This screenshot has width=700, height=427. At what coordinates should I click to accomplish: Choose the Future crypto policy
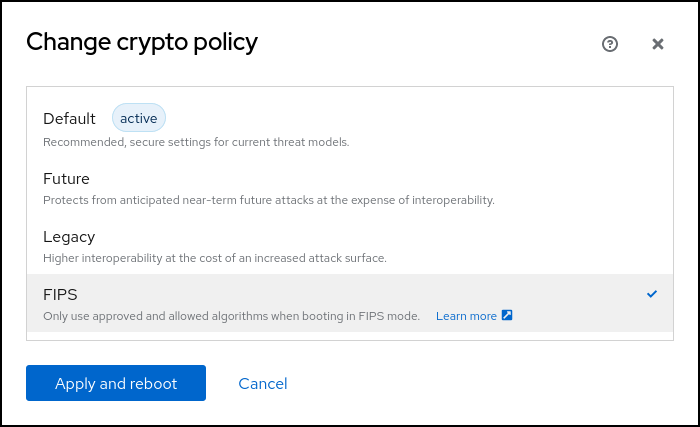[x=66, y=179]
